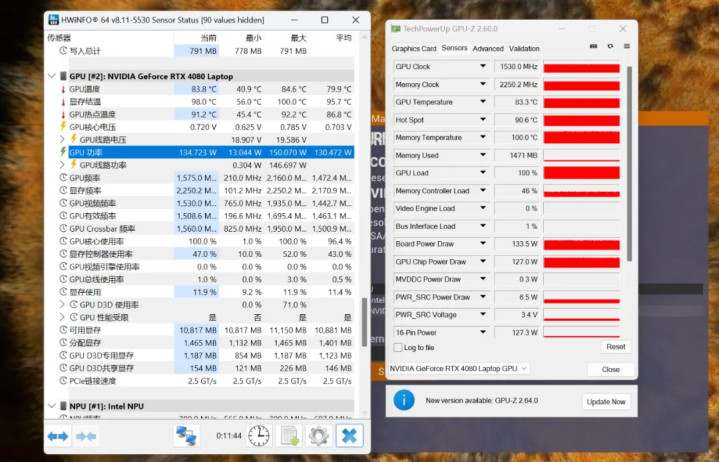Open the 16-Pin Power sensor dropdown
Screen dimensions: 719x462
click(483, 332)
